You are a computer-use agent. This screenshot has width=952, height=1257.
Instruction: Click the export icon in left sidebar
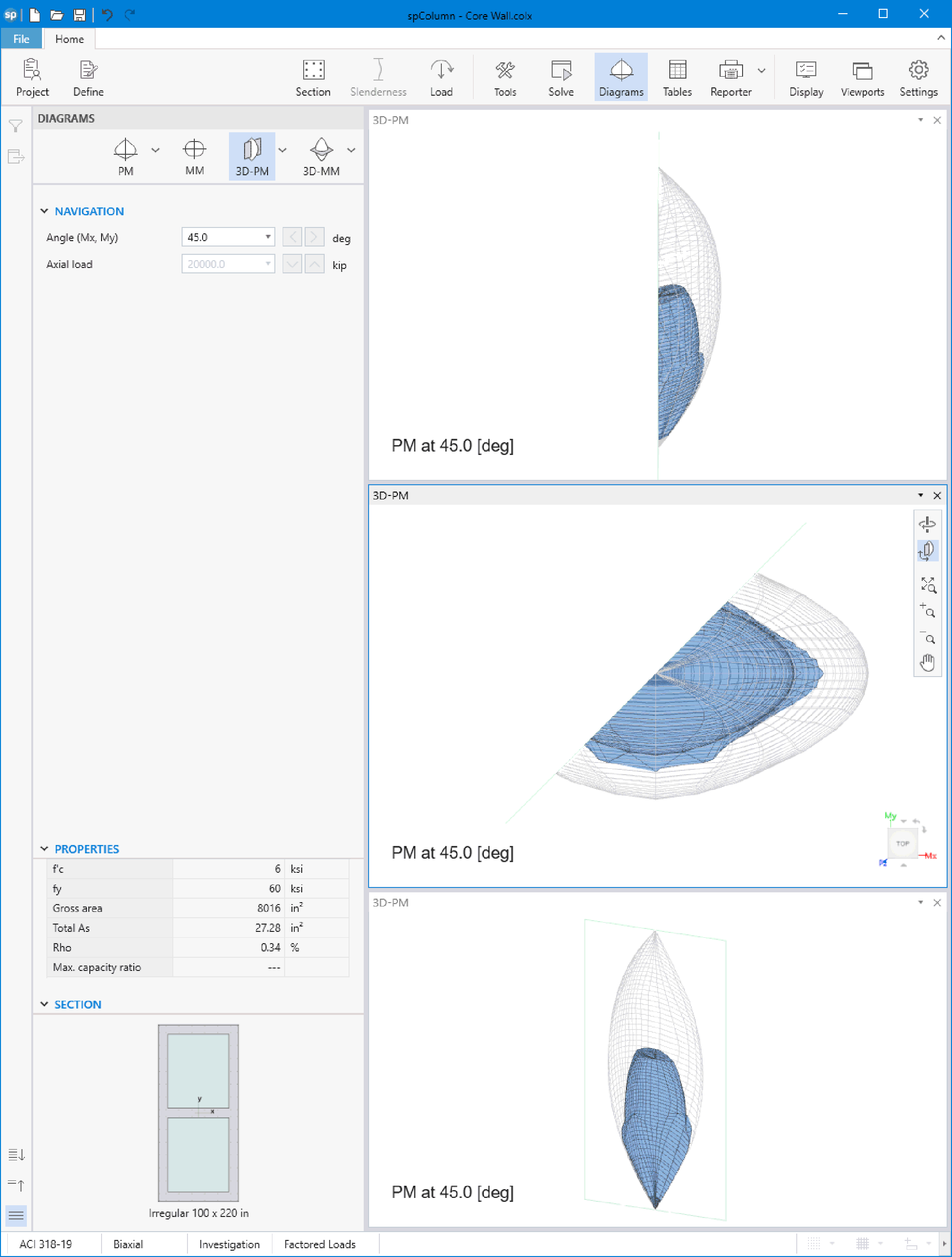click(x=16, y=157)
